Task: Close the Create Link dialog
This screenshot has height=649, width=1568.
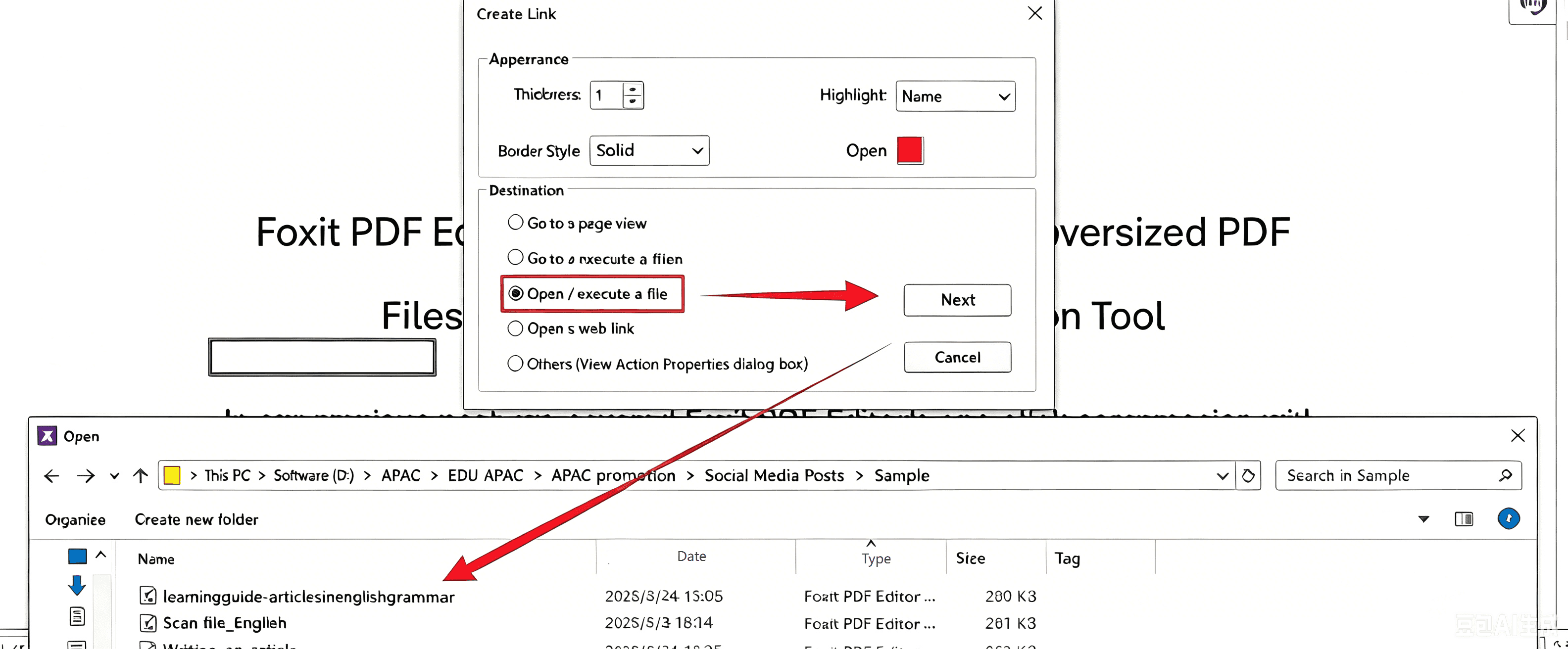Action: (x=1035, y=13)
